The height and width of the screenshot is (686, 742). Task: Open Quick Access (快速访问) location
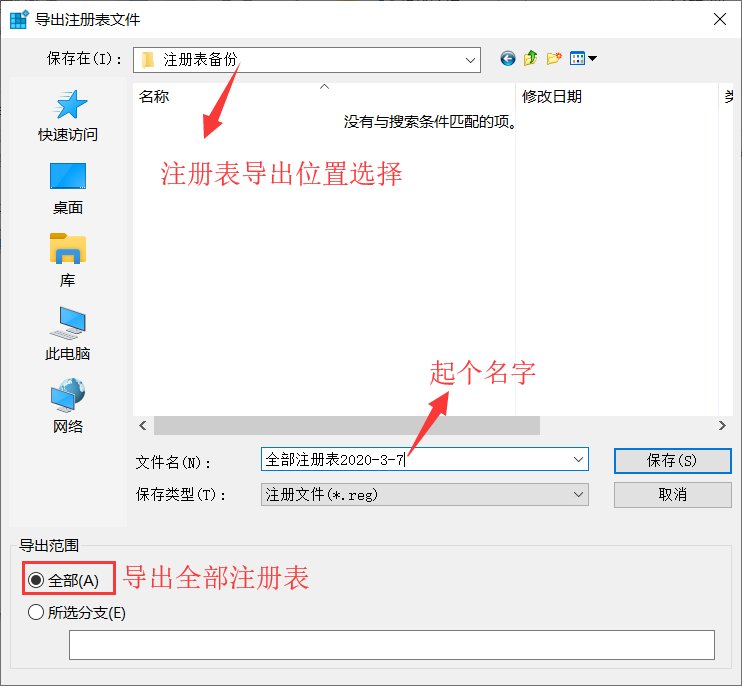(x=68, y=116)
